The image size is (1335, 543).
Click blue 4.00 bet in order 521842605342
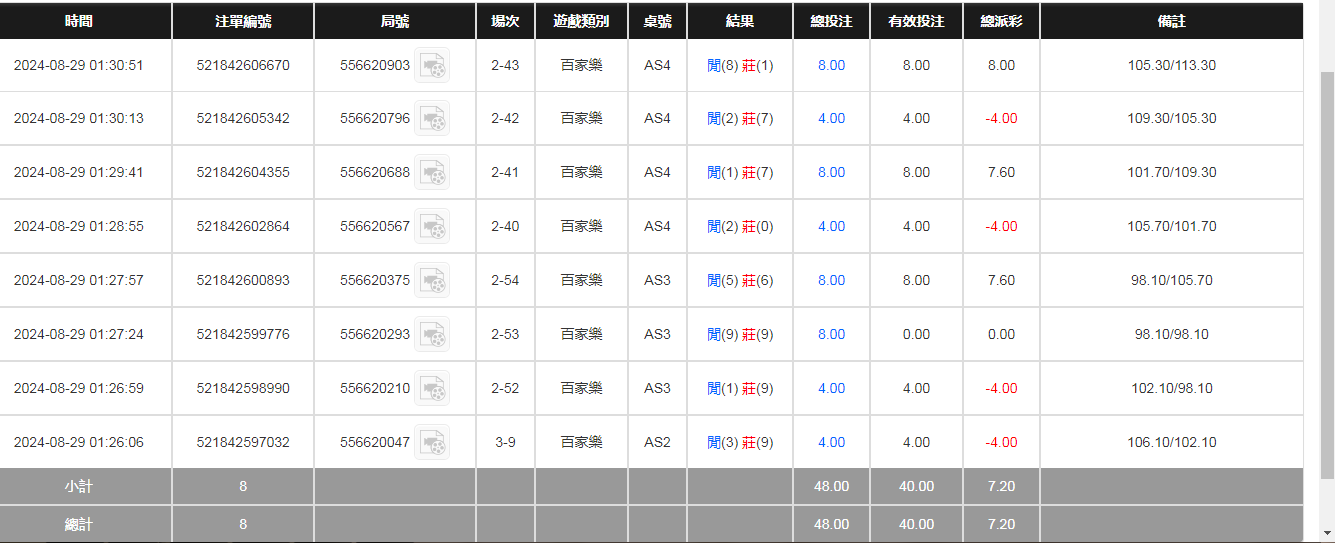831,118
